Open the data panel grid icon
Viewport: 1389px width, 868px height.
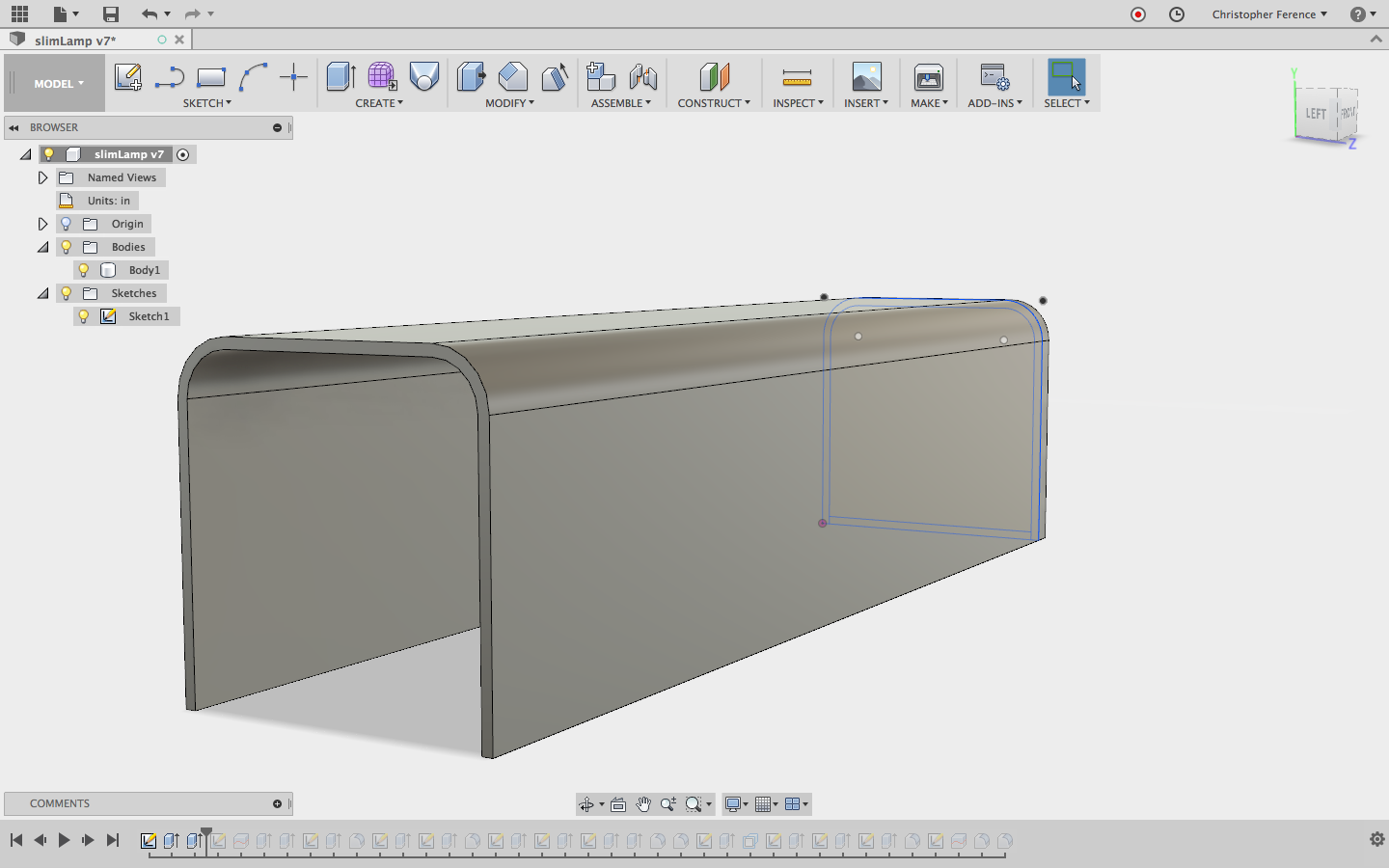(x=19, y=14)
